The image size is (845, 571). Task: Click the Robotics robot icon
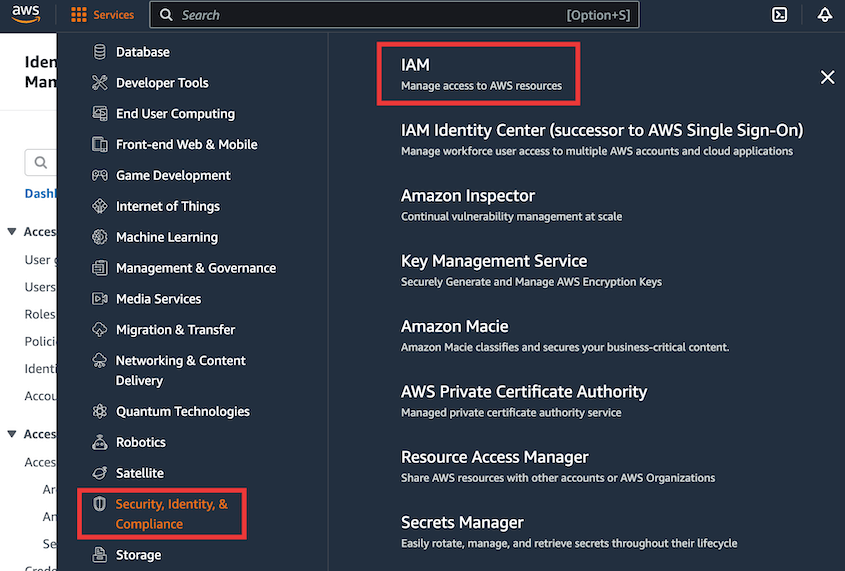coord(100,442)
